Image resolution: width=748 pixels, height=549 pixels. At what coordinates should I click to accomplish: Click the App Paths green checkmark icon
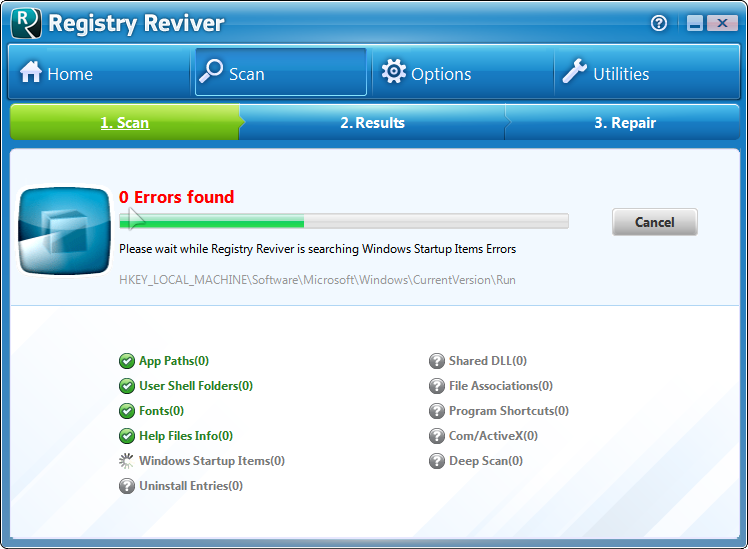click(x=127, y=361)
